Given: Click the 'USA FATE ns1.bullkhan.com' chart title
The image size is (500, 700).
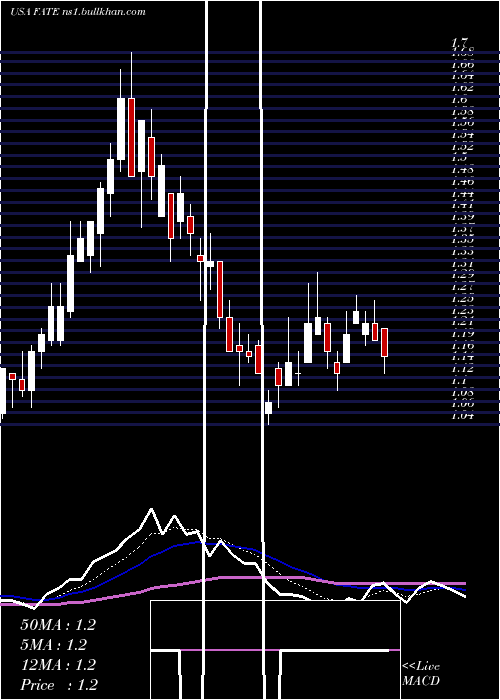Looking at the screenshot, I should (78, 12).
